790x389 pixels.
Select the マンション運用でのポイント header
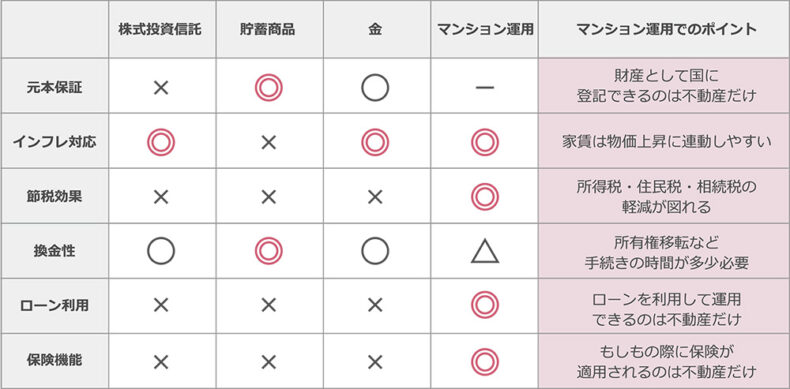(664, 30)
